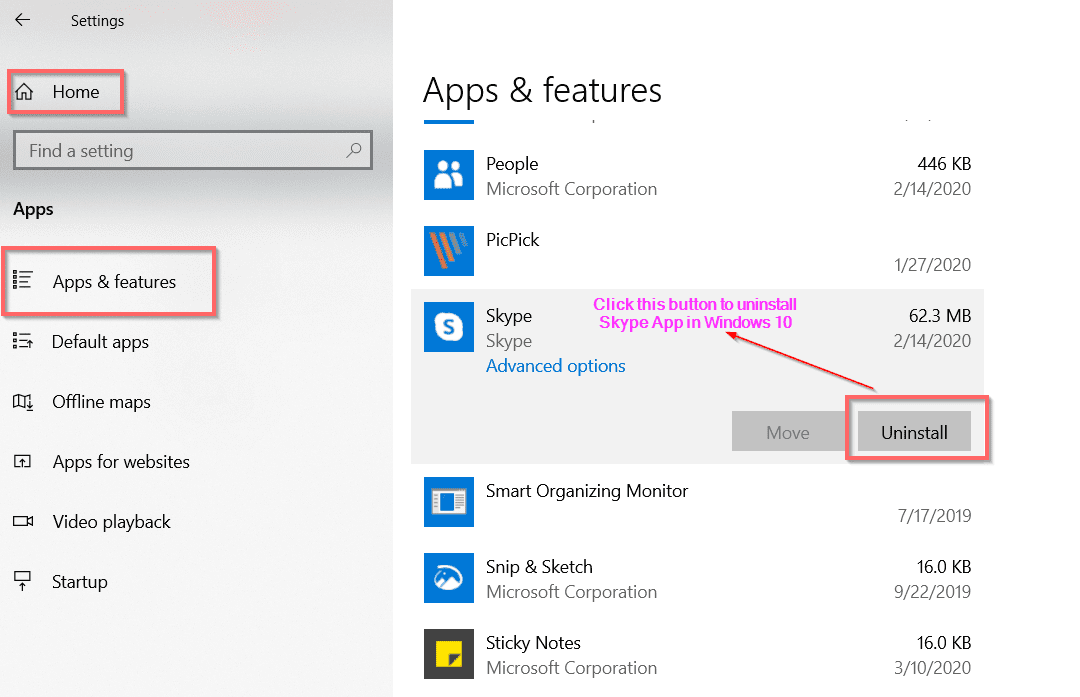Click the Smart Organizing Monitor icon

click(x=449, y=502)
